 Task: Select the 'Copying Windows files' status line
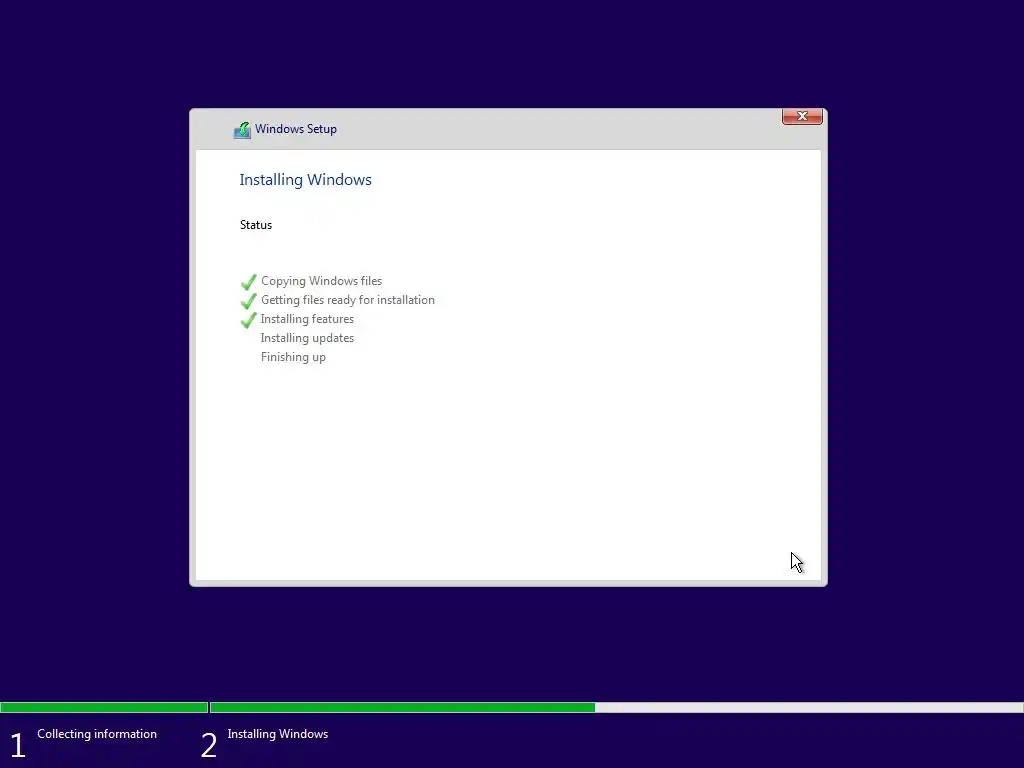321,281
